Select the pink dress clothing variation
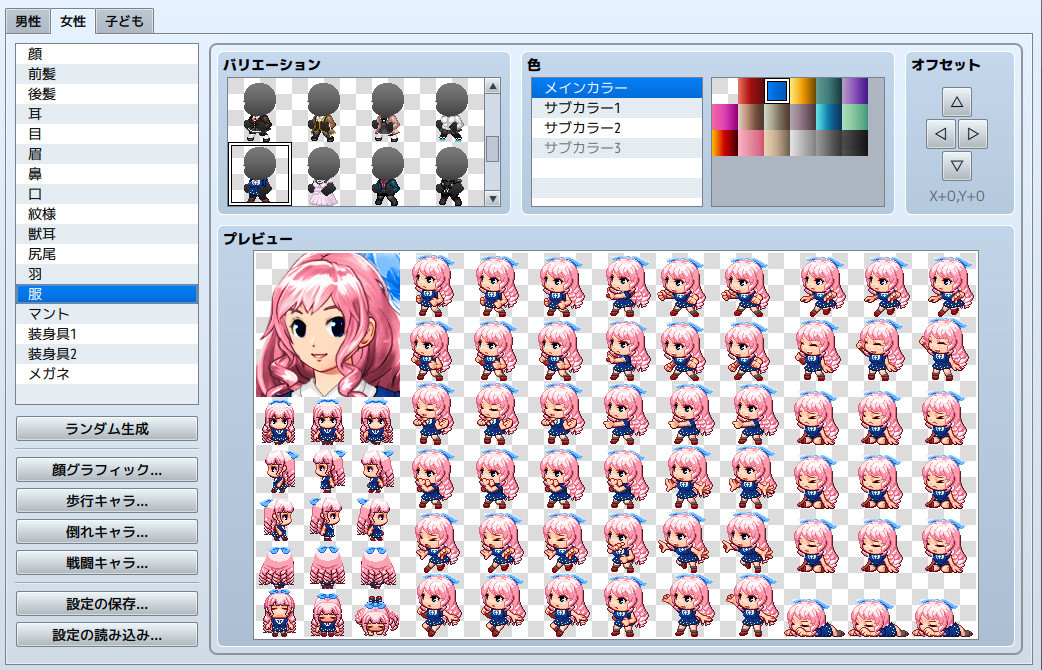Viewport: 1042px width, 670px height. (322, 175)
